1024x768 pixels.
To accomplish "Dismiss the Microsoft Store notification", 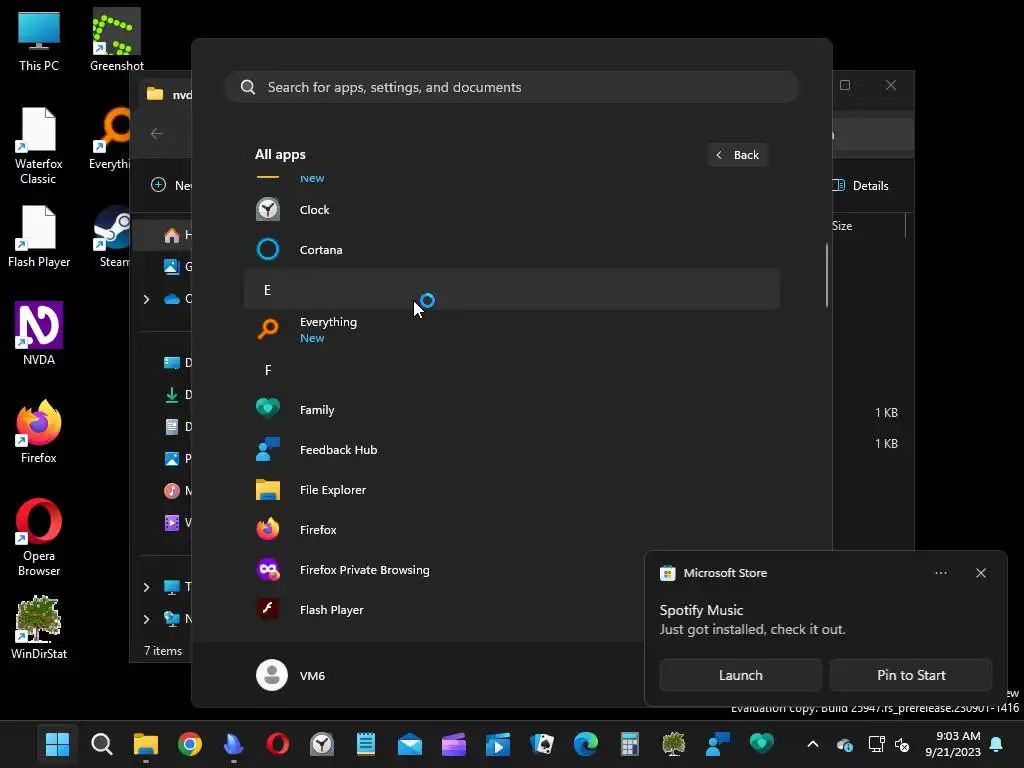I will [980, 573].
